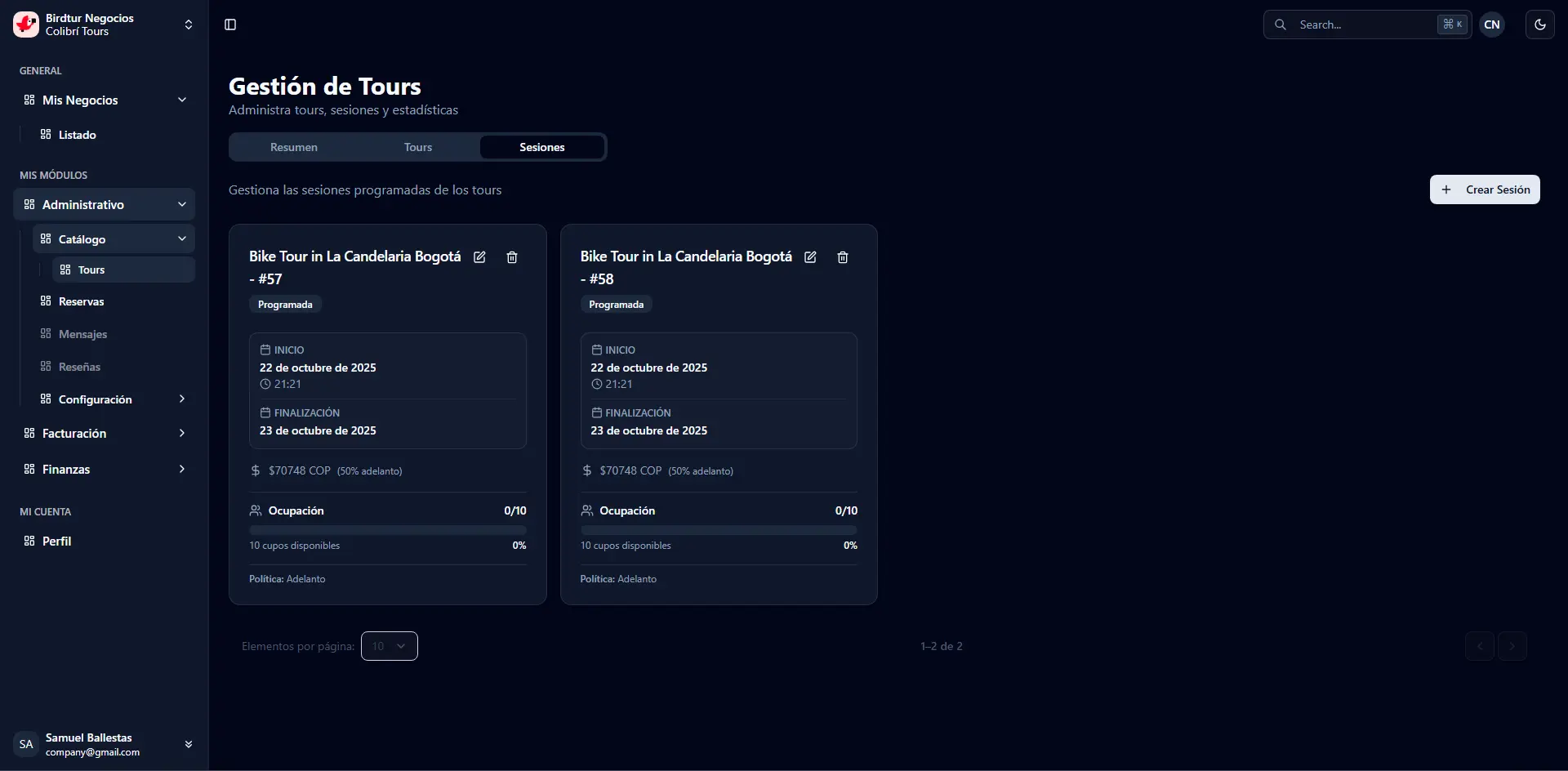This screenshot has height=771, width=1568.
Task: Click the Crear Sesión button
Action: pos(1484,189)
